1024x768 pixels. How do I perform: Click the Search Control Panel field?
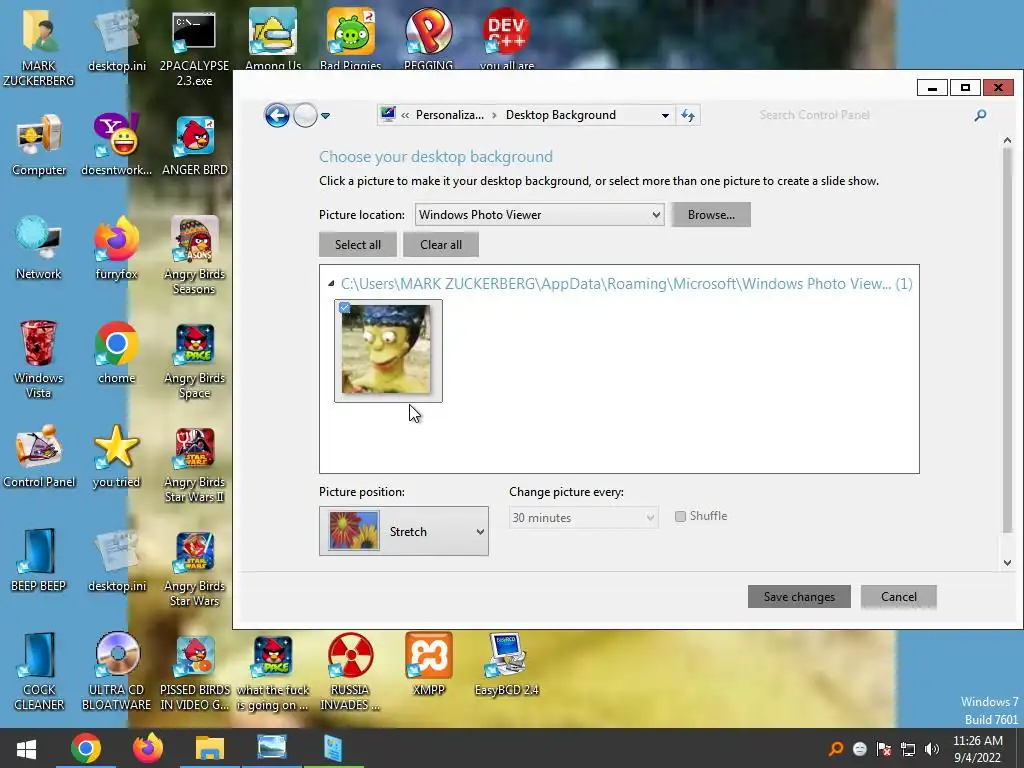pos(862,116)
